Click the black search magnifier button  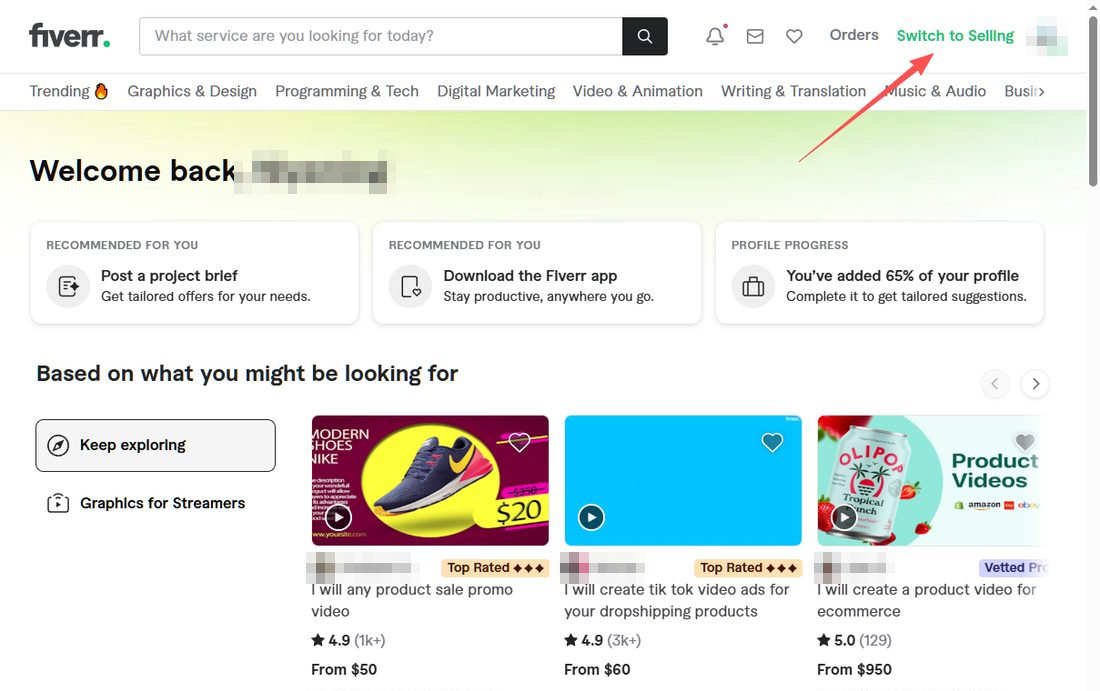point(645,36)
